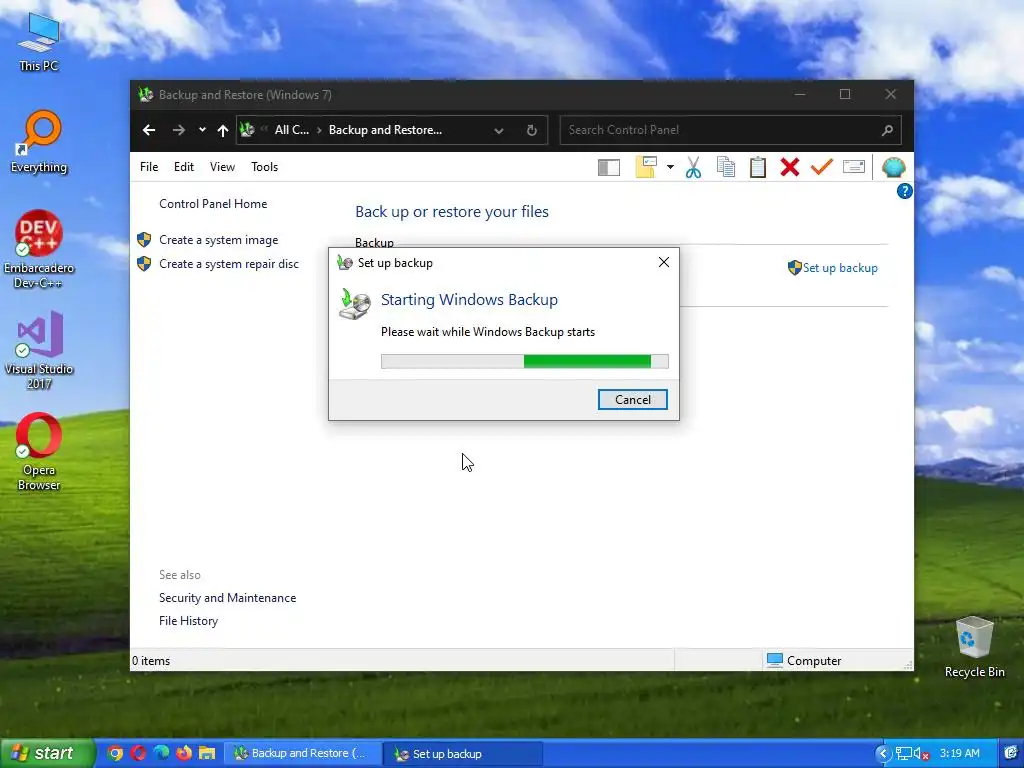Open Control Panel Home link
Screen dimensions: 1024x768
213,204
